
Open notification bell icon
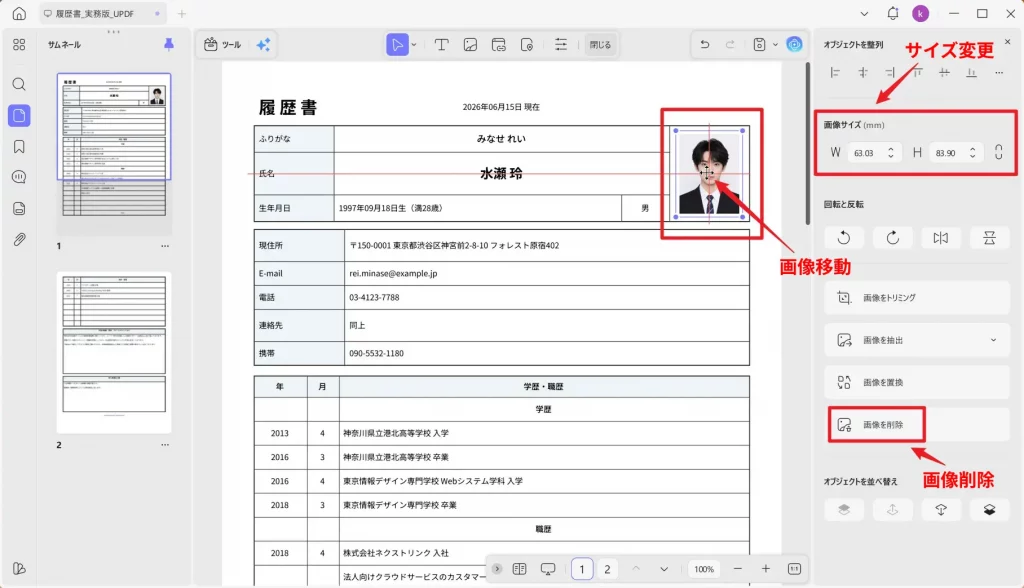(893, 13)
